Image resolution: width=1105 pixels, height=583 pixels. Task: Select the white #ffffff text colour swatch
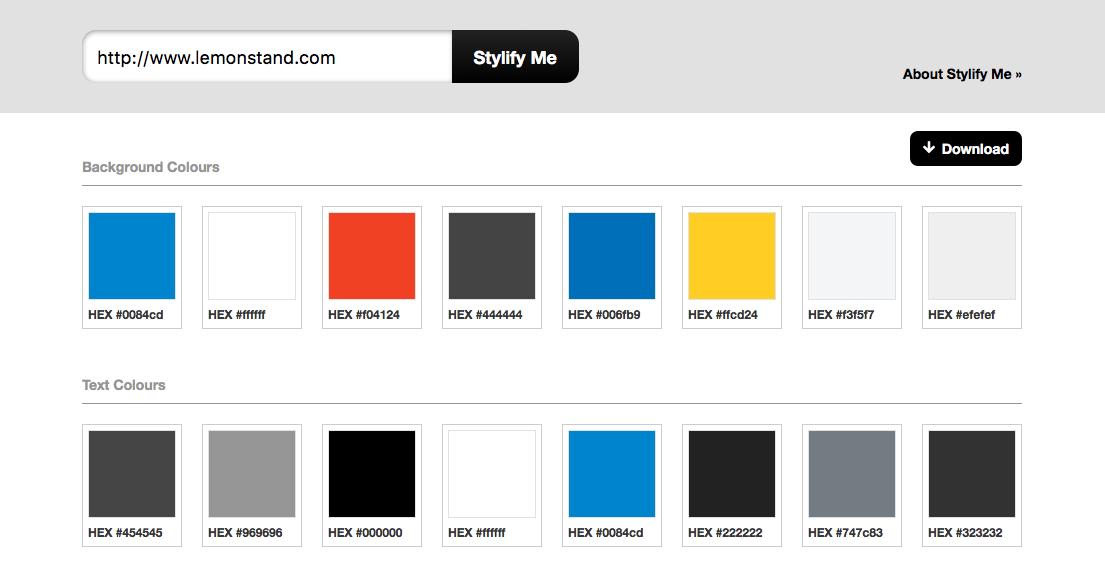492,474
